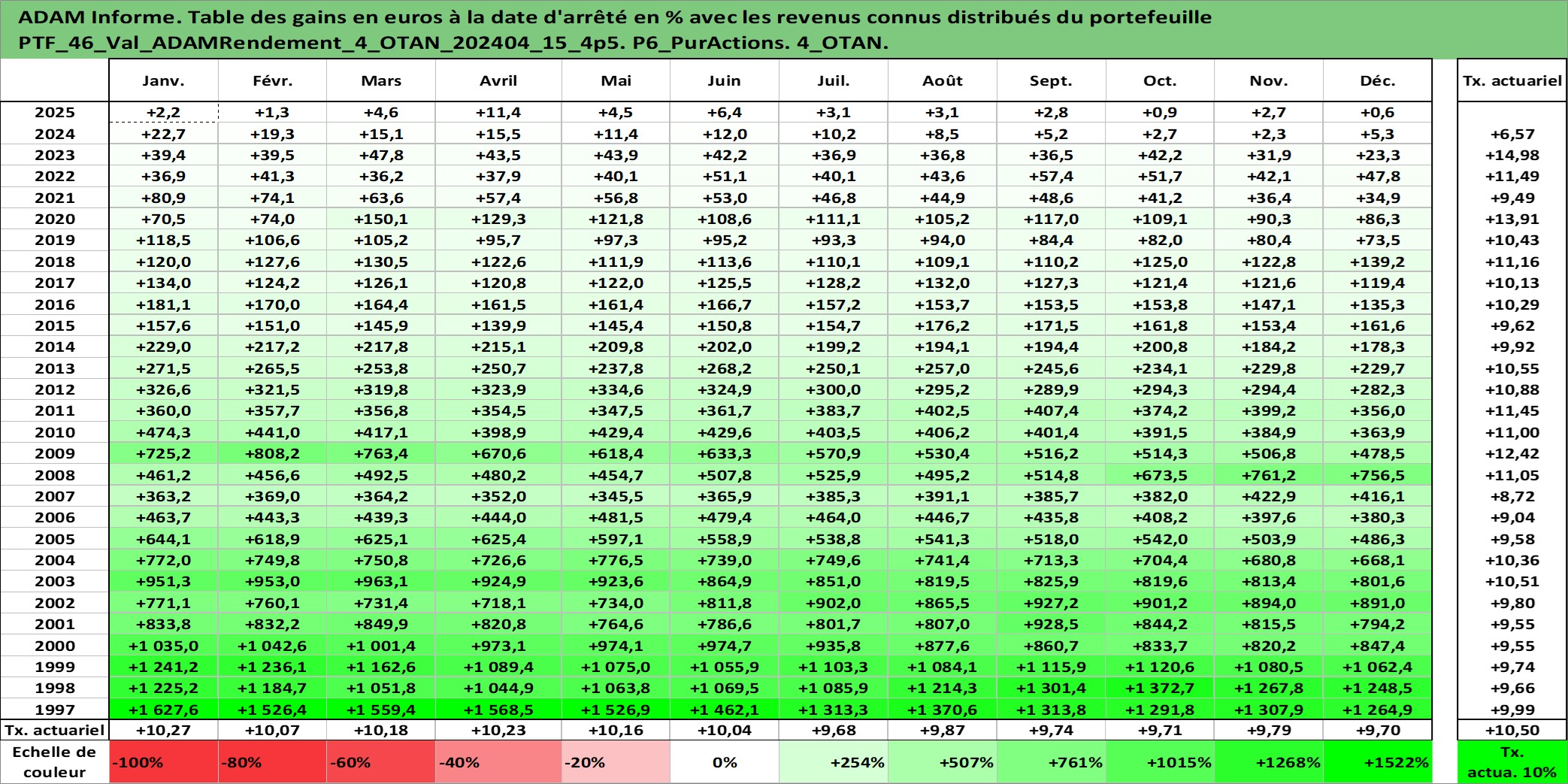Image resolution: width=1568 pixels, height=784 pixels.
Task: Select the '+1 372,7' cell for October 1998
Action: point(1161,688)
